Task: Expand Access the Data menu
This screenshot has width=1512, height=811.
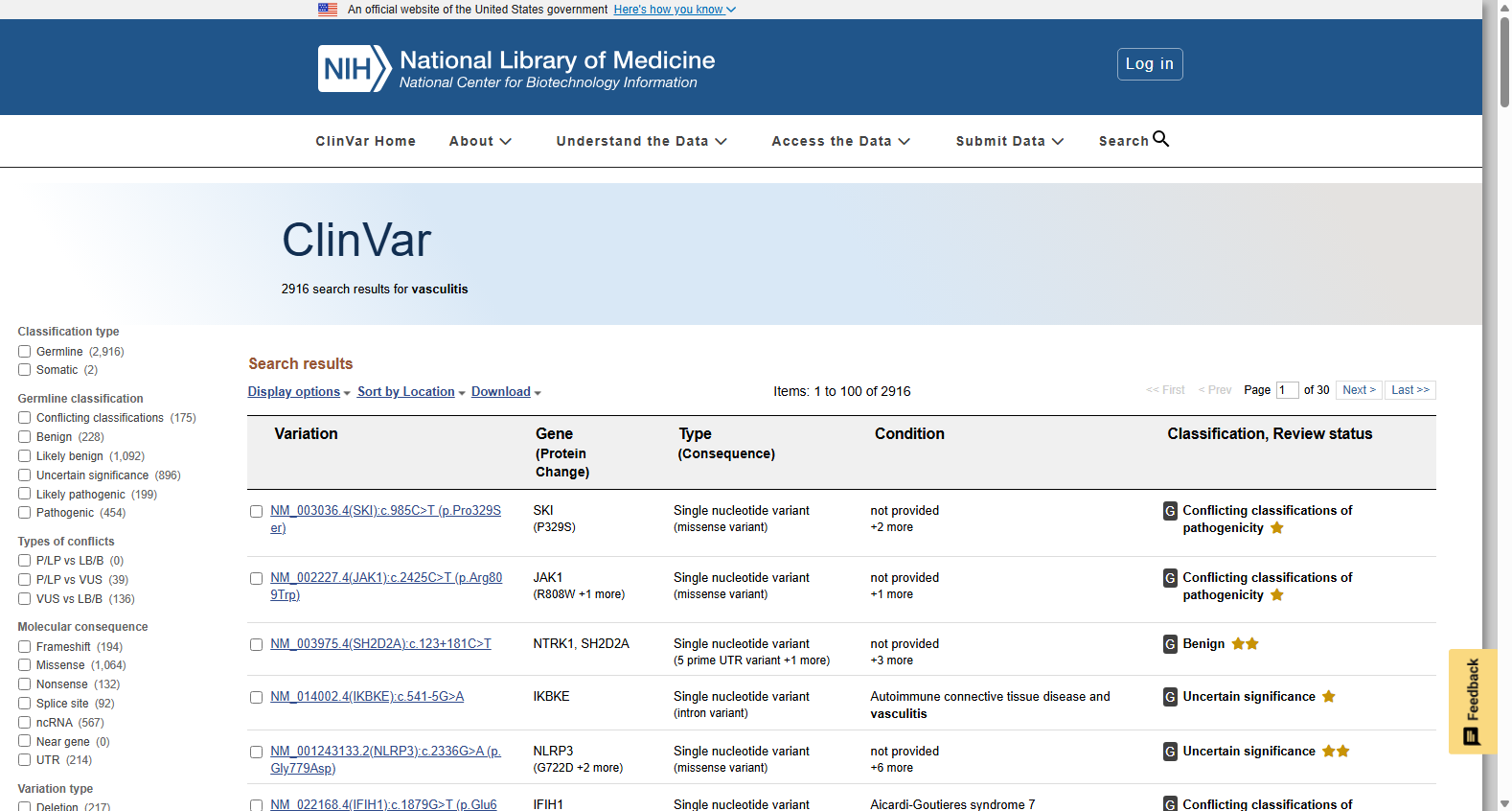Action: coord(841,141)
